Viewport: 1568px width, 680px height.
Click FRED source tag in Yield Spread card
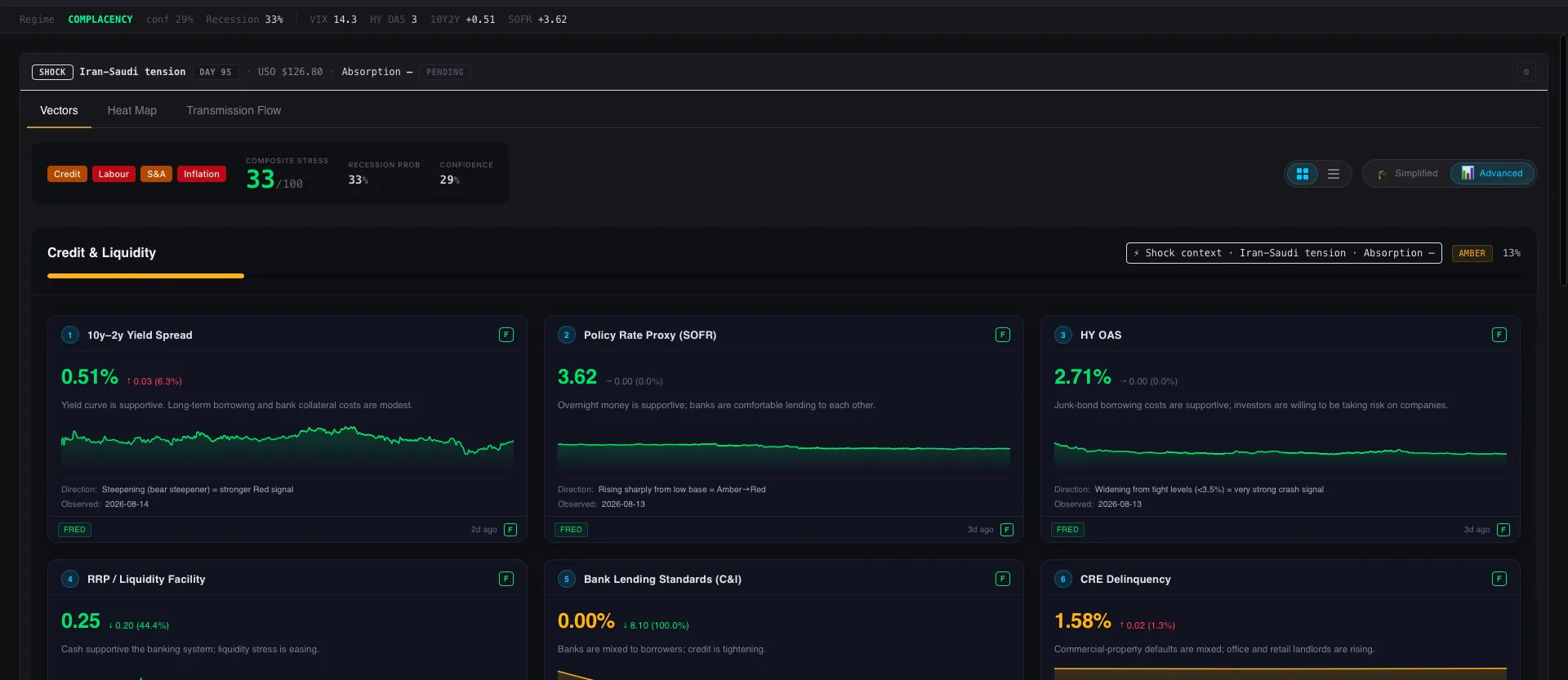point(74,530)
